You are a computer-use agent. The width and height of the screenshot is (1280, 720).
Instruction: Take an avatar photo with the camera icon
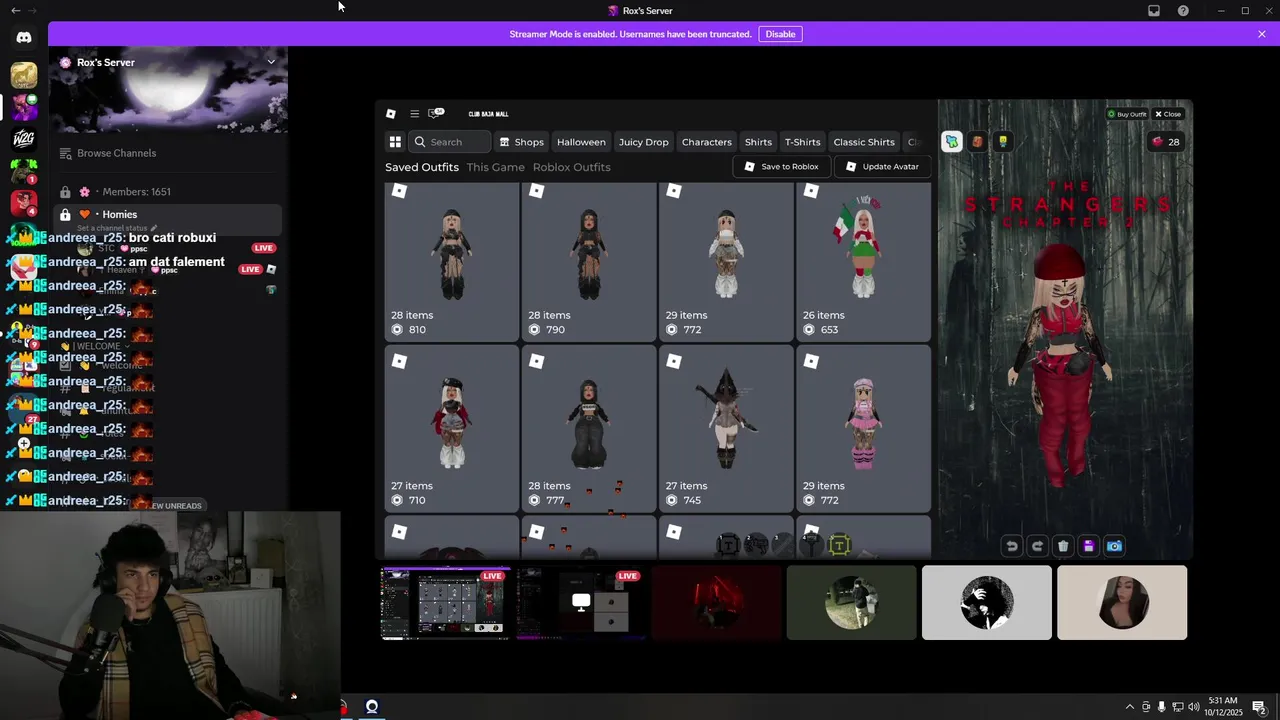click(1115, 546)
